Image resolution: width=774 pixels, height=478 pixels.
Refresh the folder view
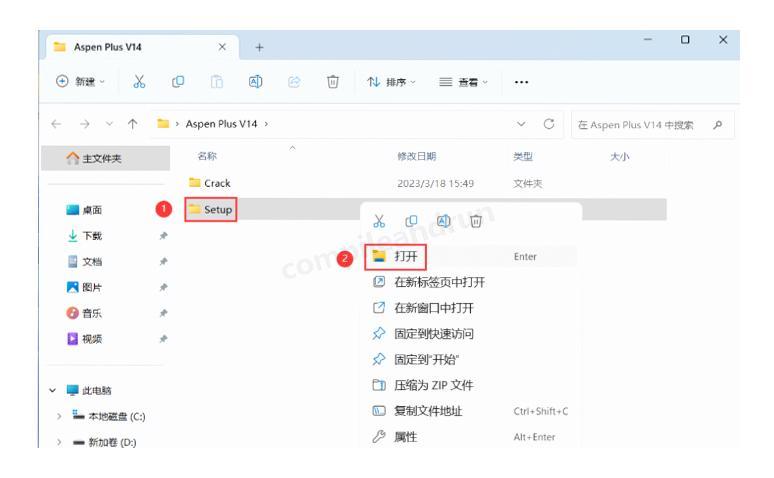tap(549, 124)
